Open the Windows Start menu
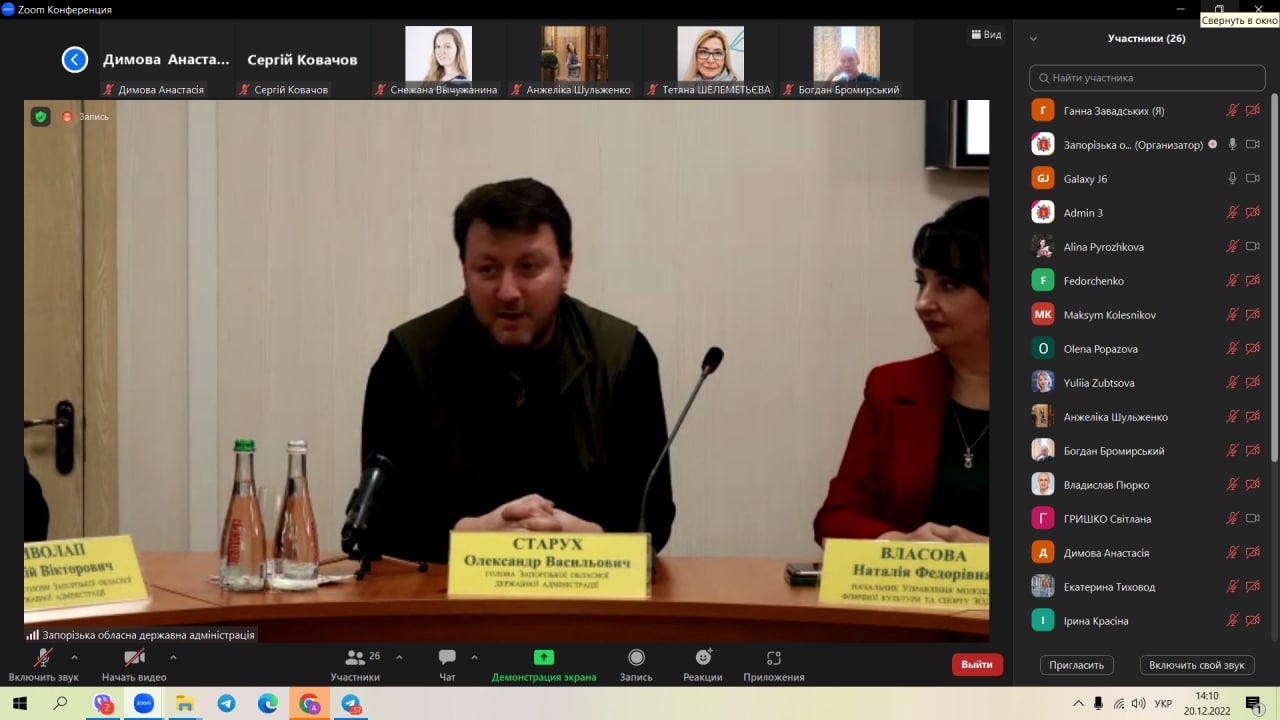 (19, 703)
